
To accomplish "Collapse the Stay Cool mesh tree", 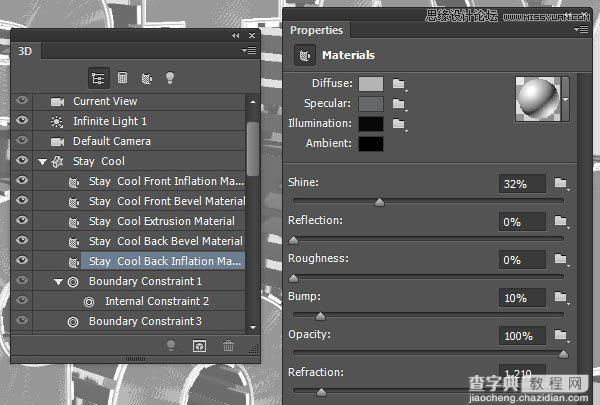I will pos(42,162).
